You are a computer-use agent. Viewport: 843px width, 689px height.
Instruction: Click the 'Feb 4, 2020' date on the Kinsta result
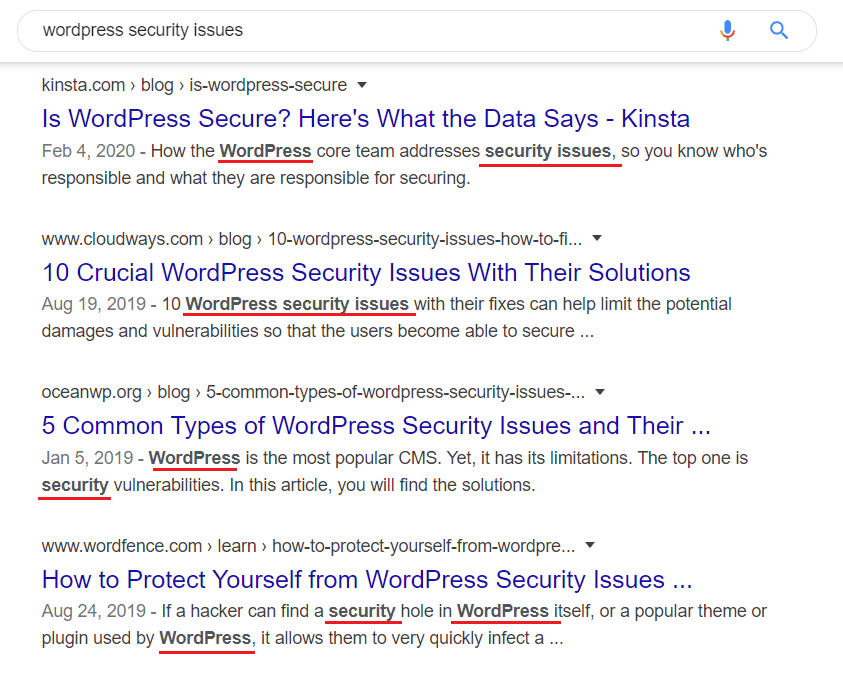[x=90, y=151]
